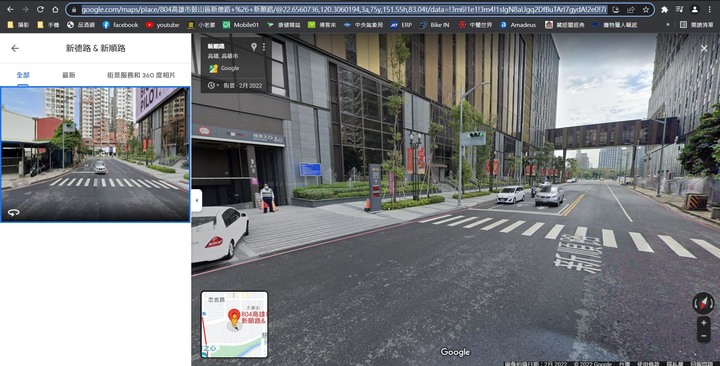Screen dimensions: 720x366
Task: Open the 博客來 bookmark
Action: click(322, 25)
